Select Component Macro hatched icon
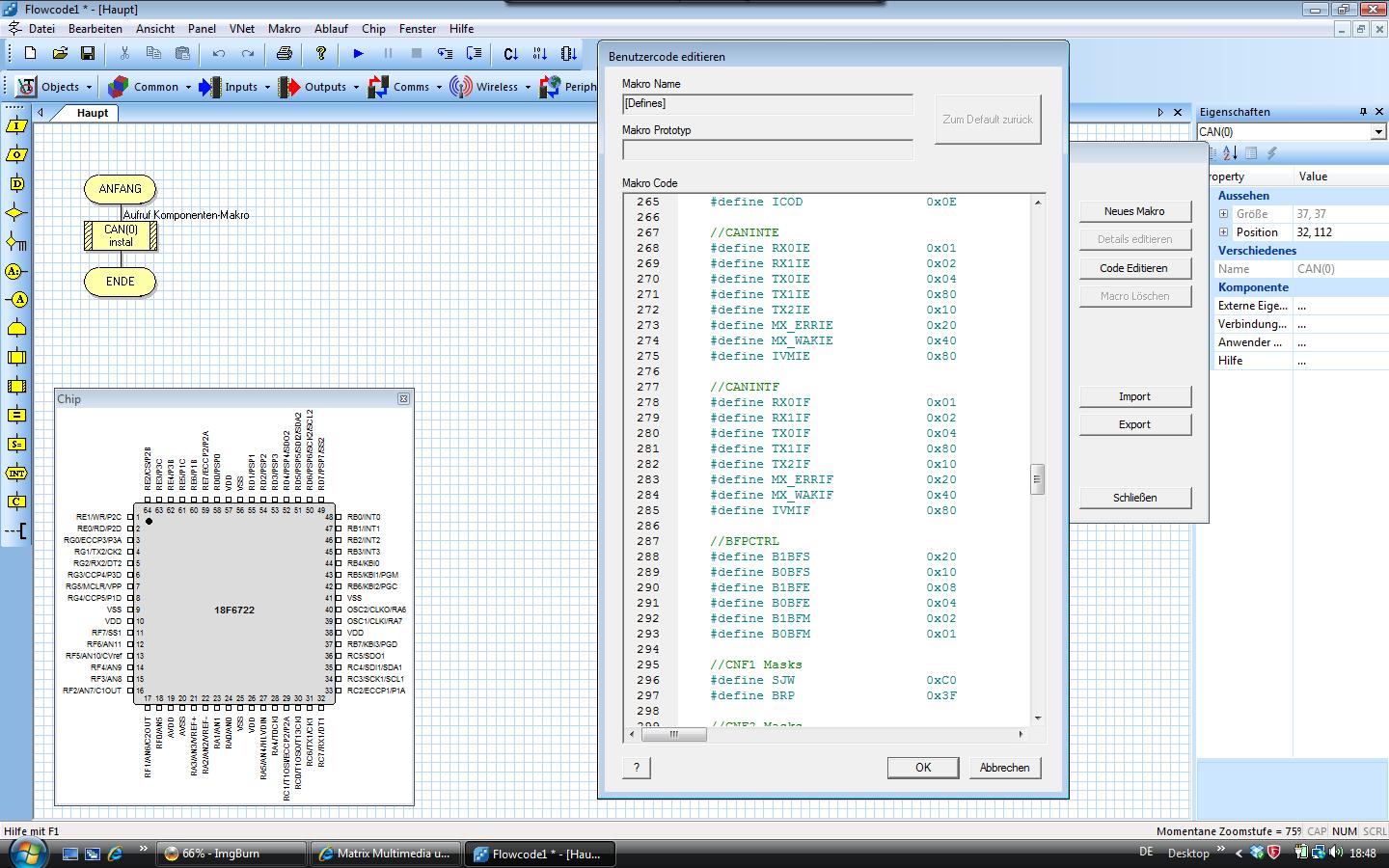The width and height of the screenshot is (1389, 868). (16, 387)
